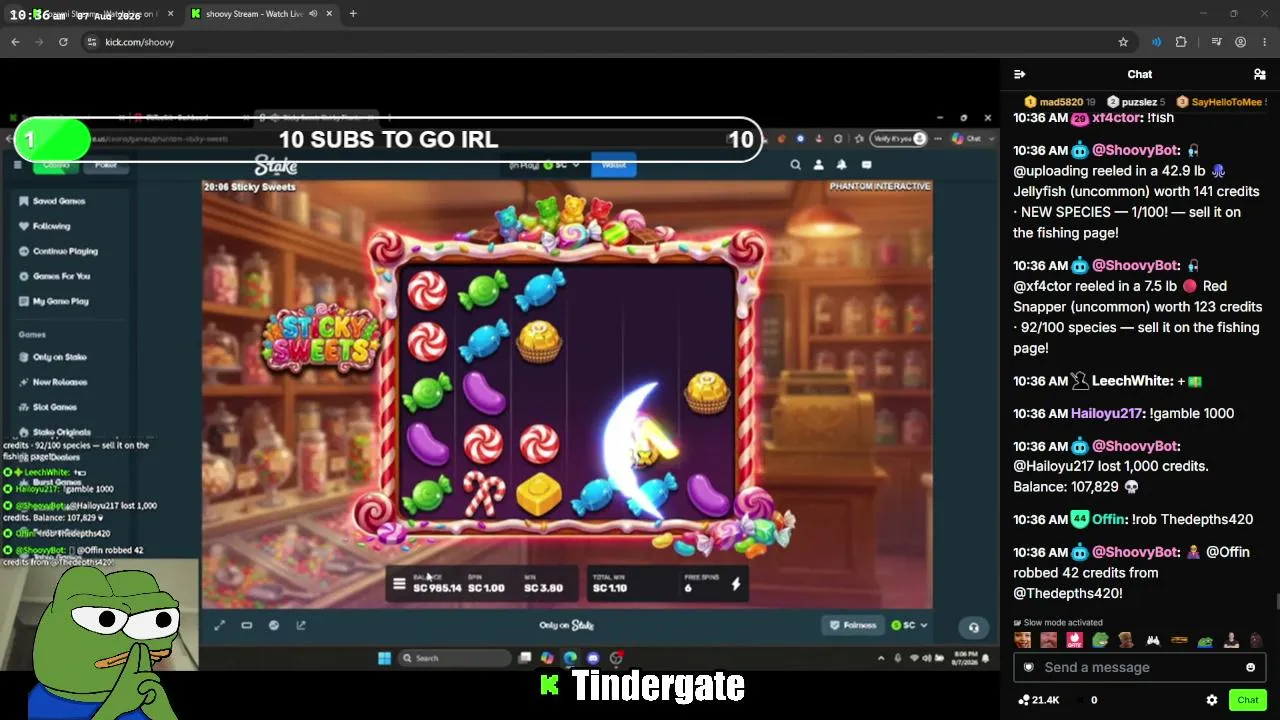Open the chat users list icon
1280x720 pixels.
1259,74
